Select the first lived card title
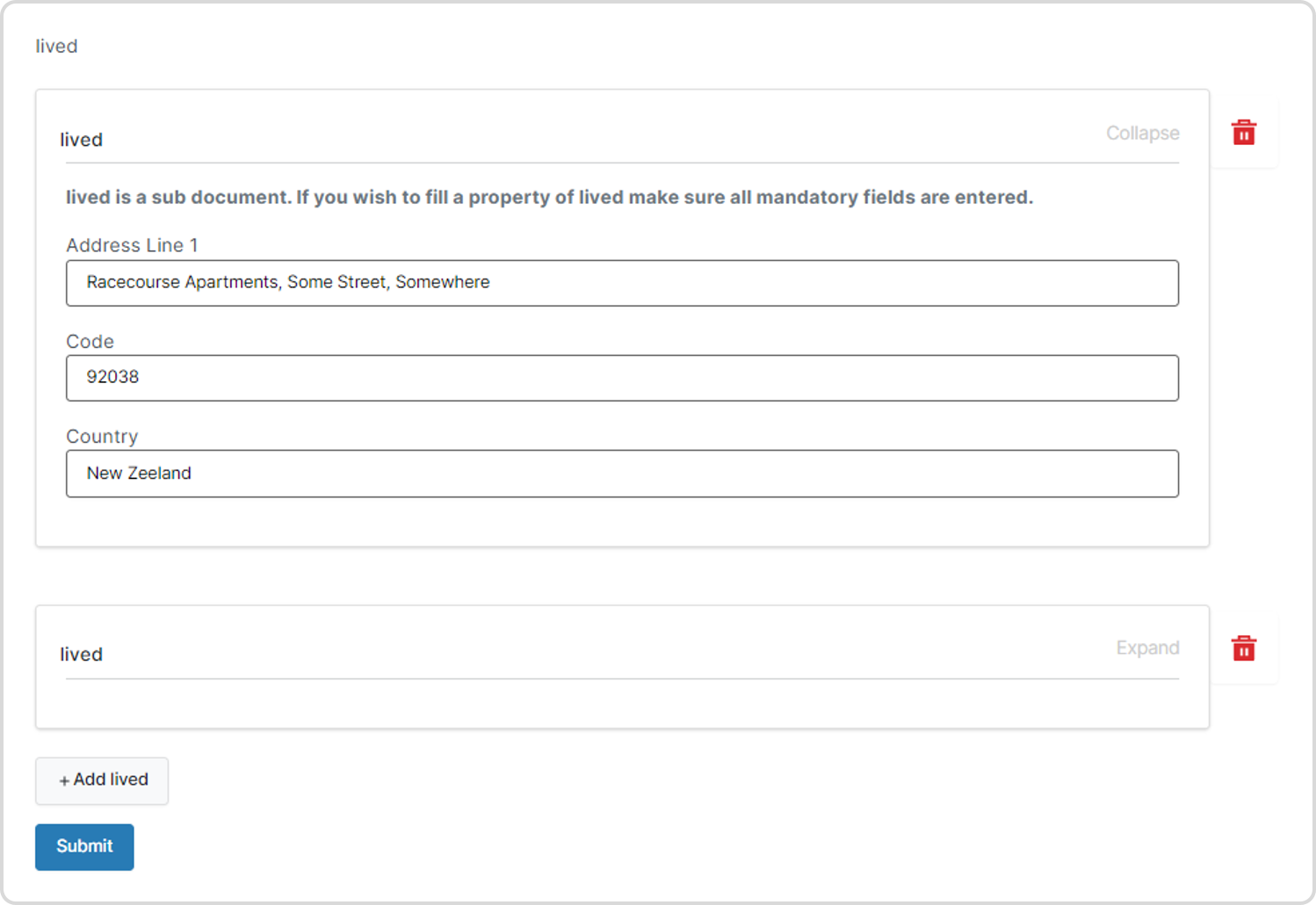This screenshot has width=1316, height=905. (81, 140)
